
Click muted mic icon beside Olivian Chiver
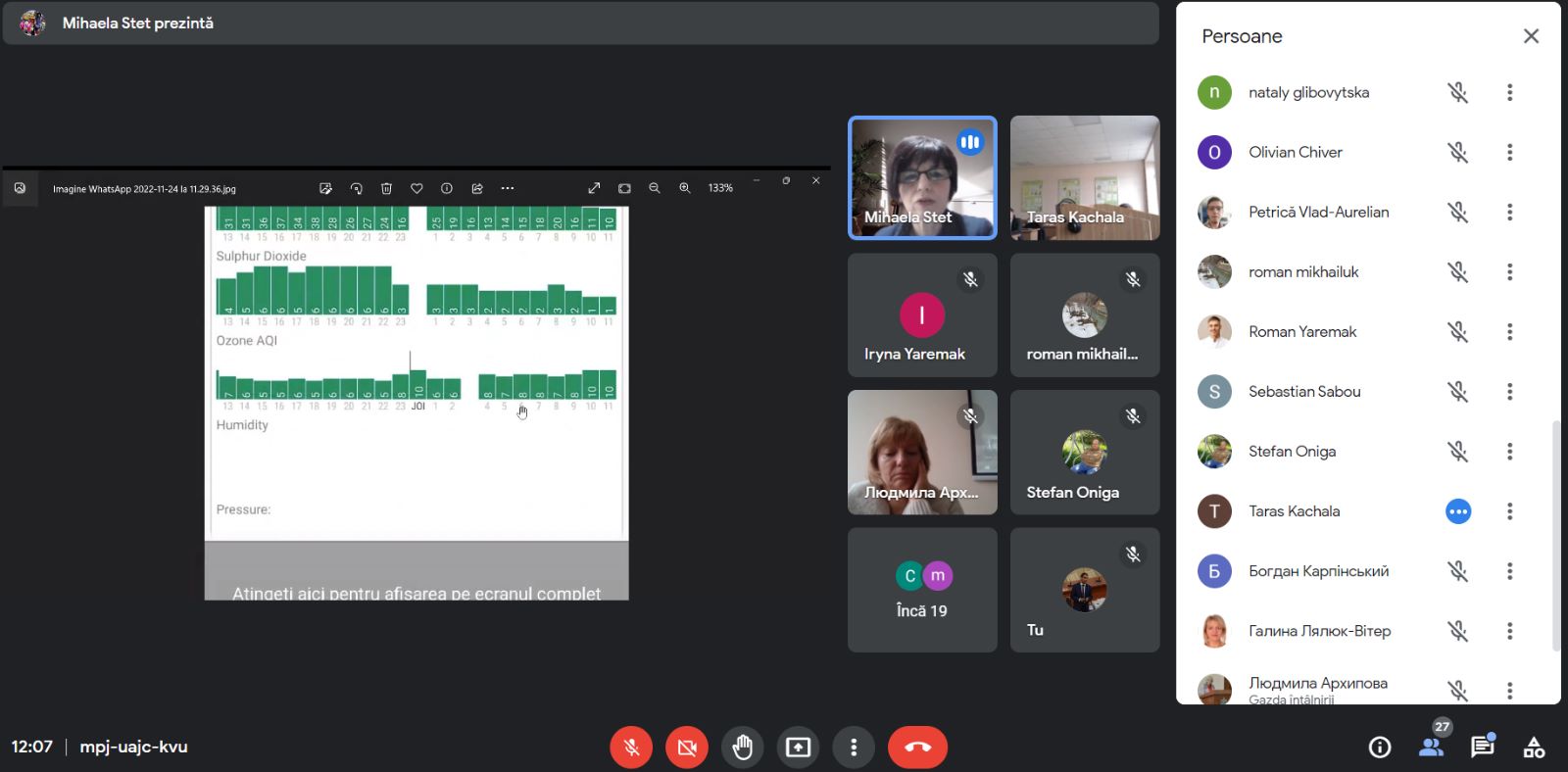coord(1458,152)
